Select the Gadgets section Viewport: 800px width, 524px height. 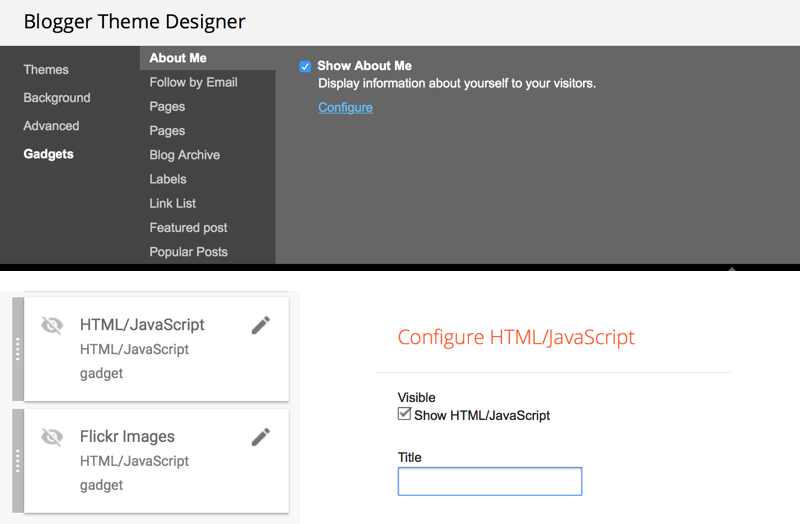(x=48, y=154)
